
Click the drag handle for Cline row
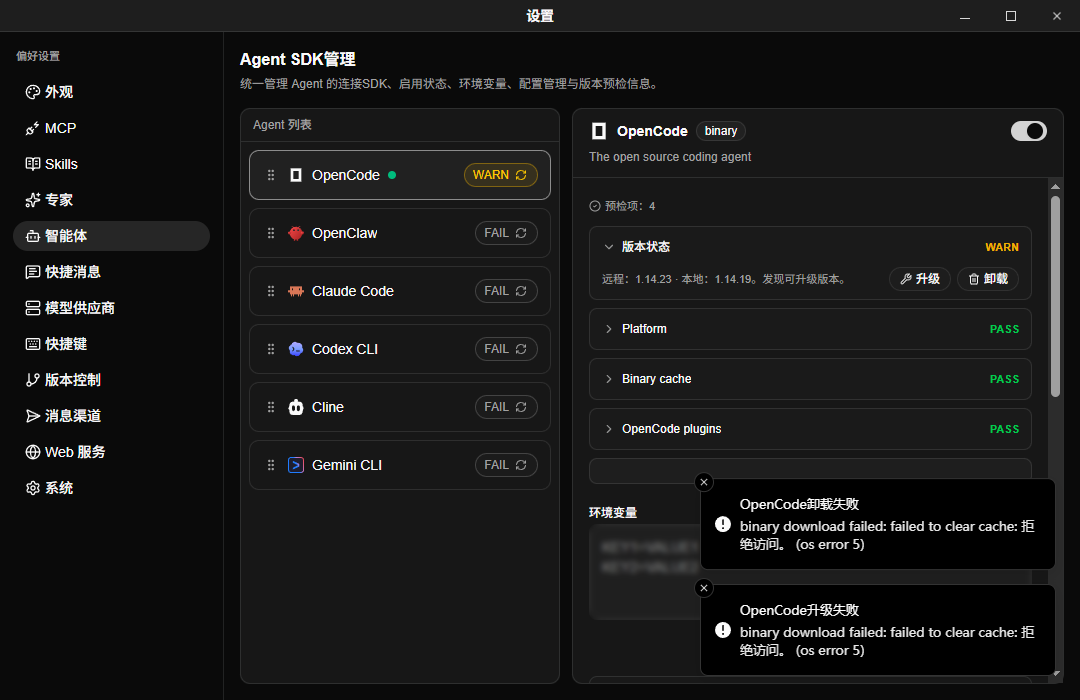pyautogui.click(x=271, y=406)
